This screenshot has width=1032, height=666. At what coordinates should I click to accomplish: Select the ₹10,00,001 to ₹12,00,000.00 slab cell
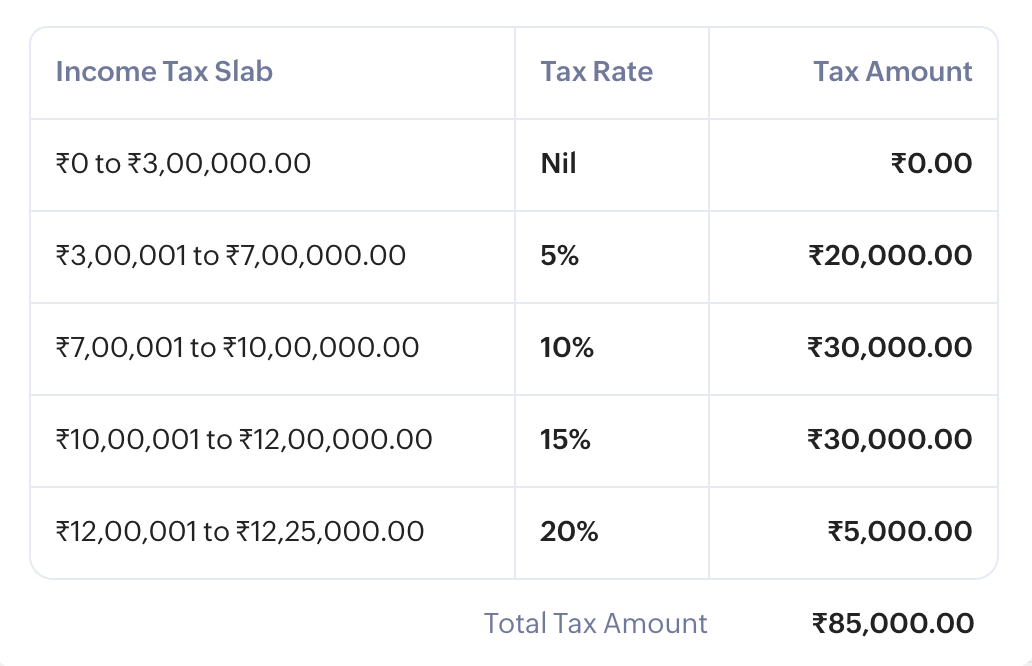pos(244,440)
